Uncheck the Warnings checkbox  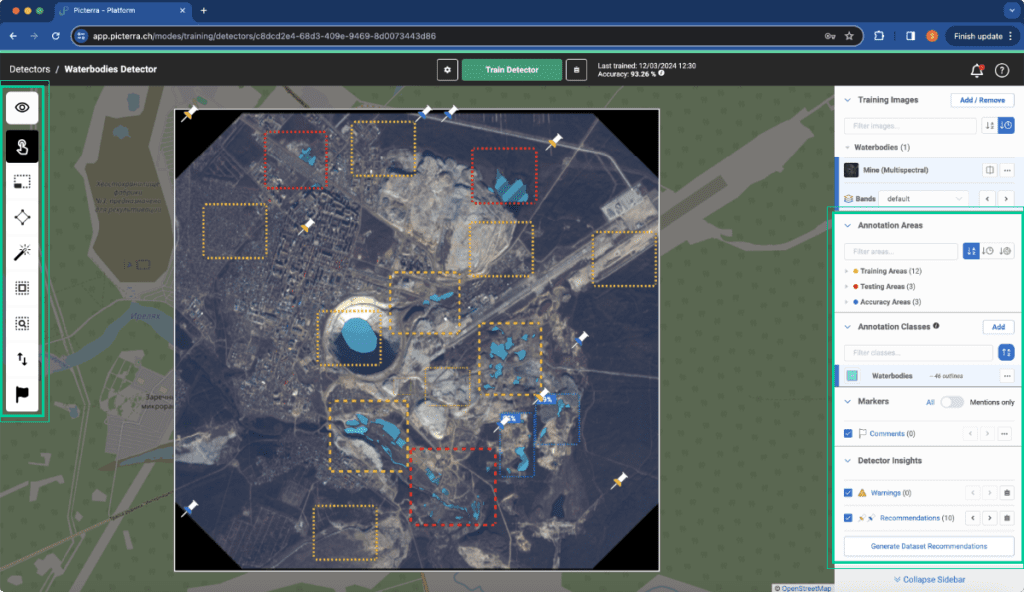tap(848, 493)
